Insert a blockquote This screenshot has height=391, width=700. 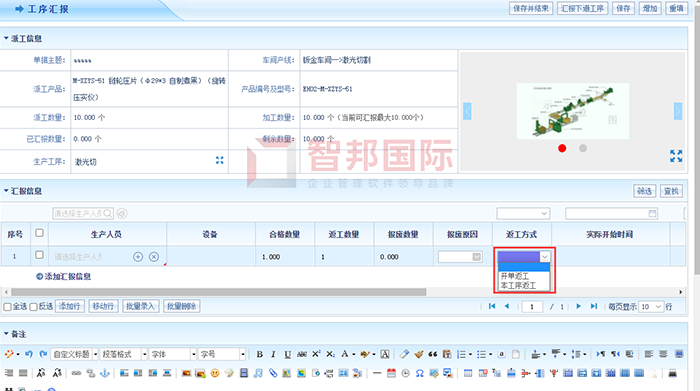433,354
